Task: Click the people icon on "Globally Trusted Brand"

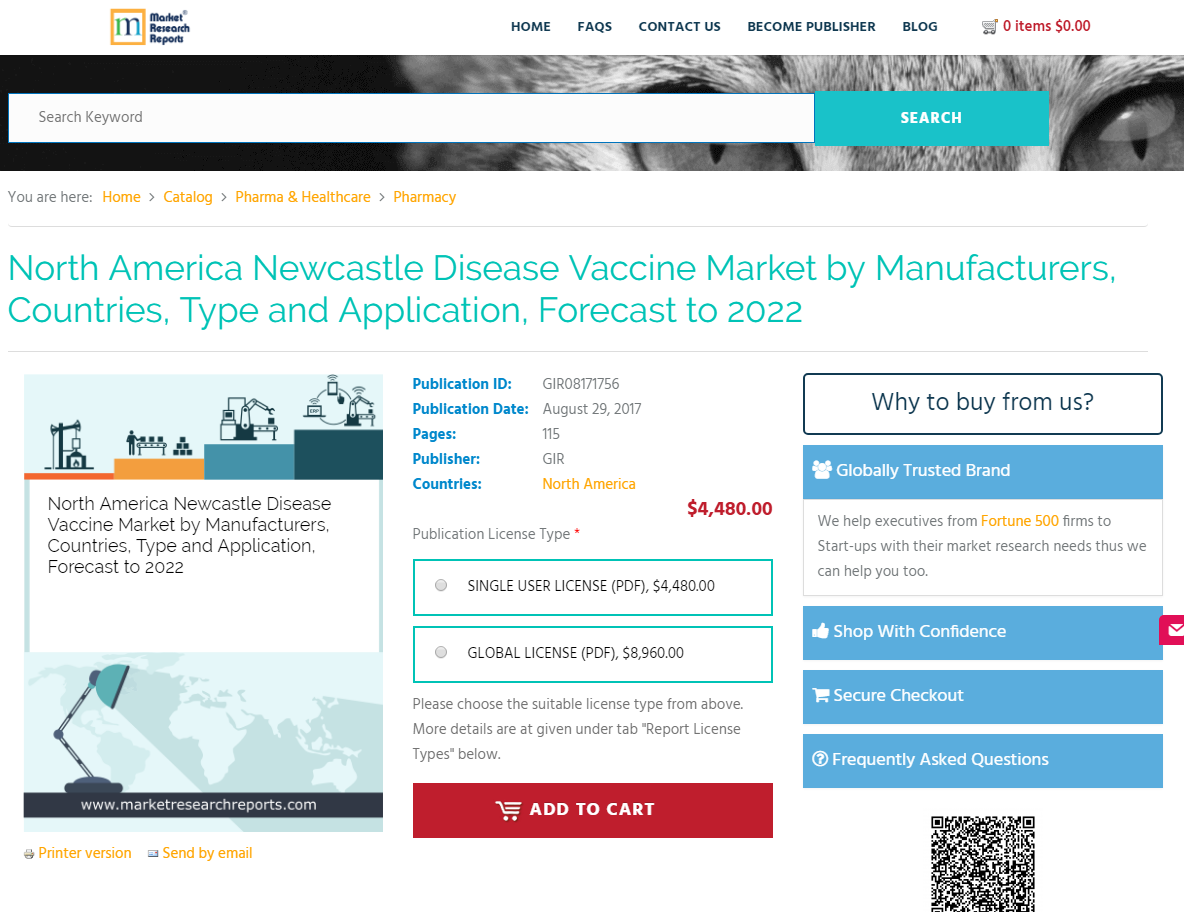Action: coord(822,469)
